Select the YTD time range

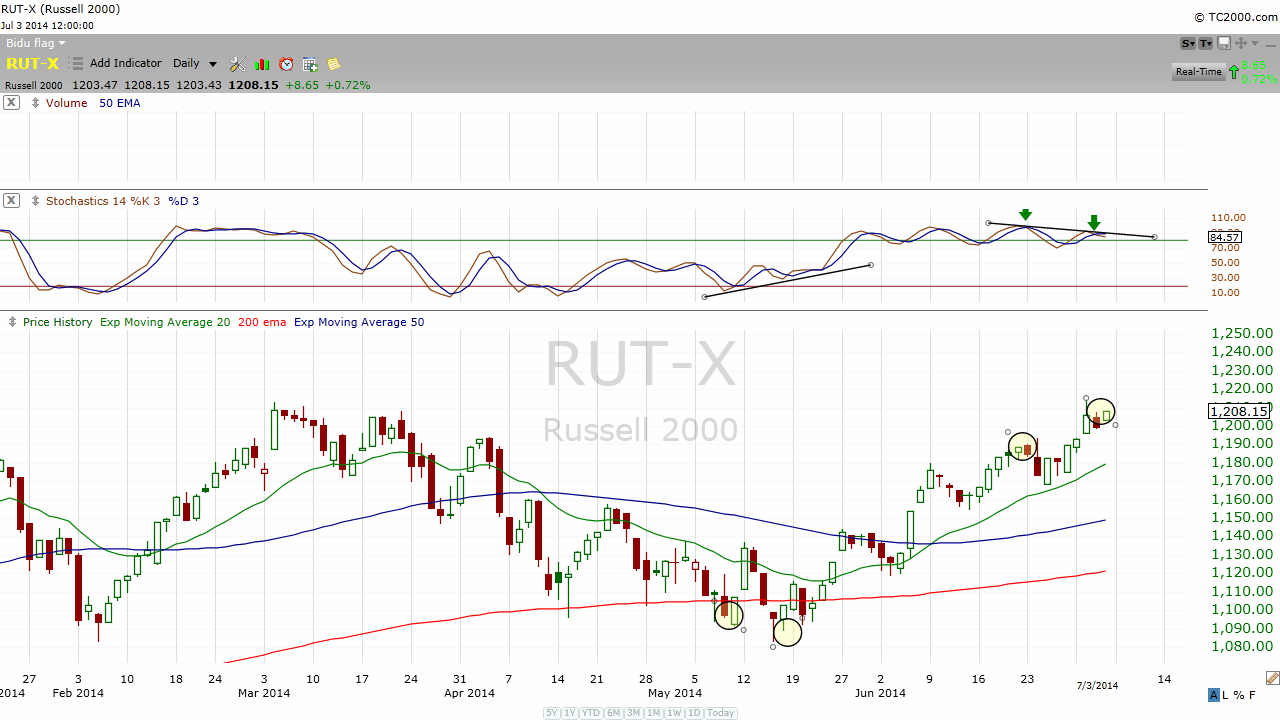[x=592, y=713]
